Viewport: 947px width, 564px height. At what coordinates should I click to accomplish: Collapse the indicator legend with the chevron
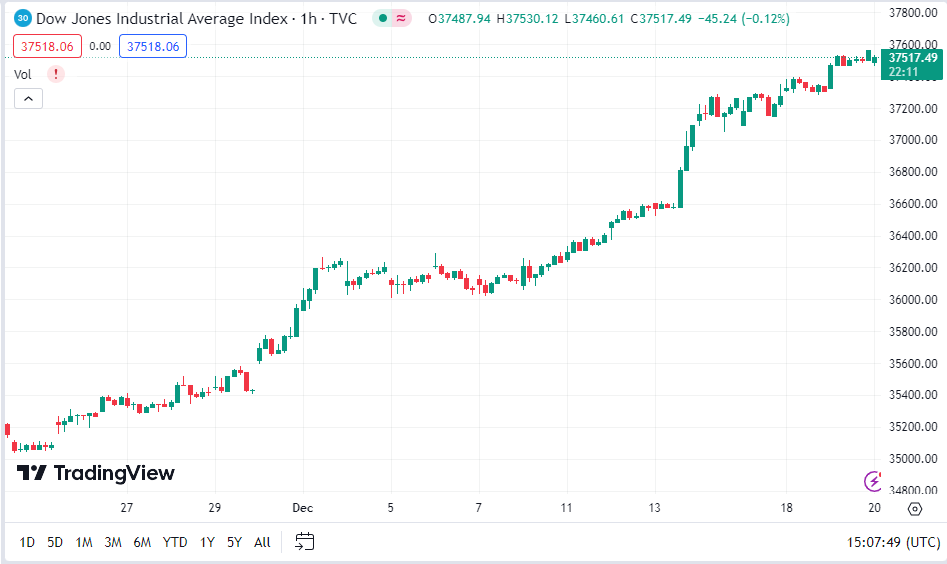point(28,98)
